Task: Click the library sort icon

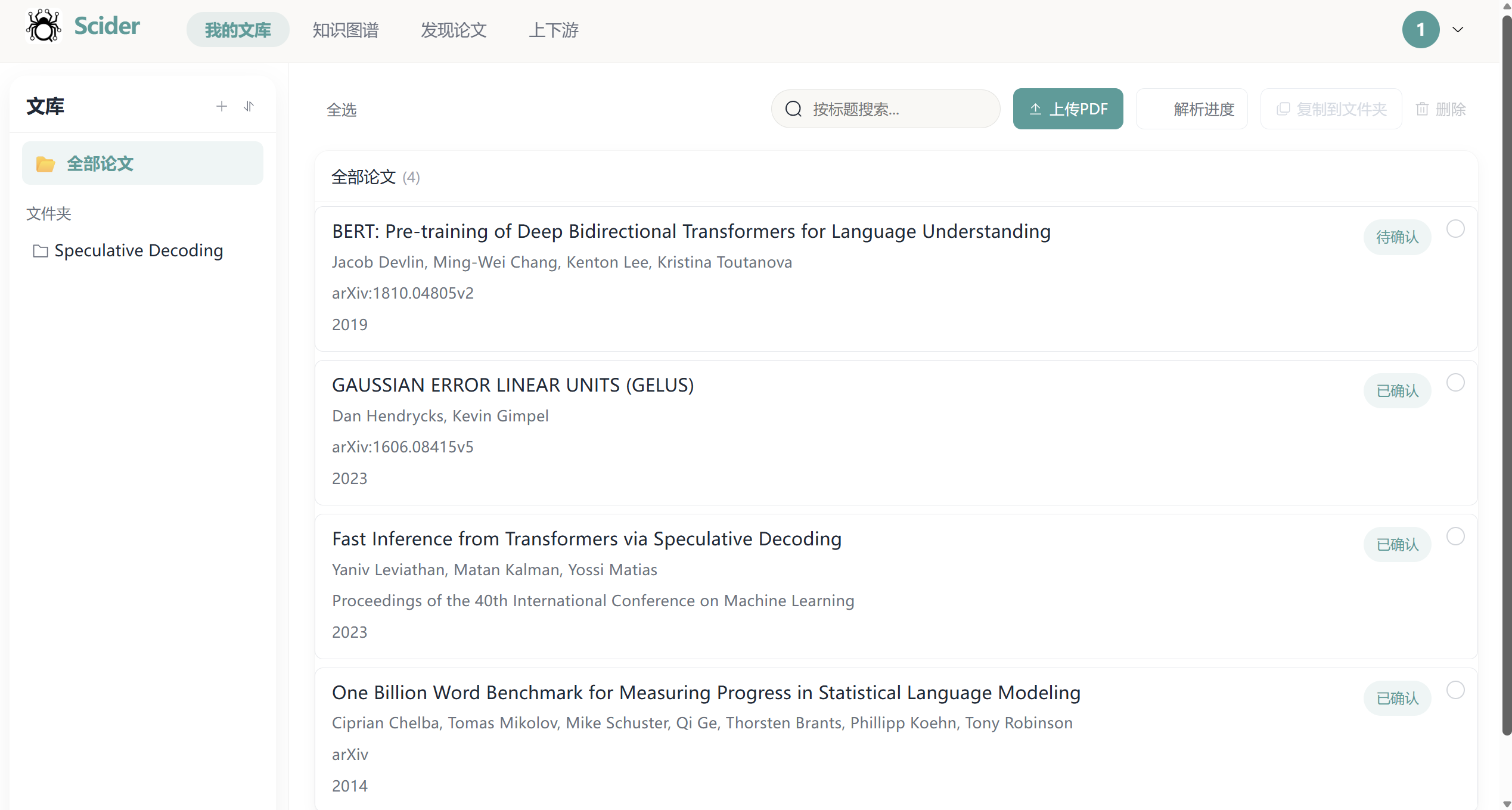Action: point(249,107)
